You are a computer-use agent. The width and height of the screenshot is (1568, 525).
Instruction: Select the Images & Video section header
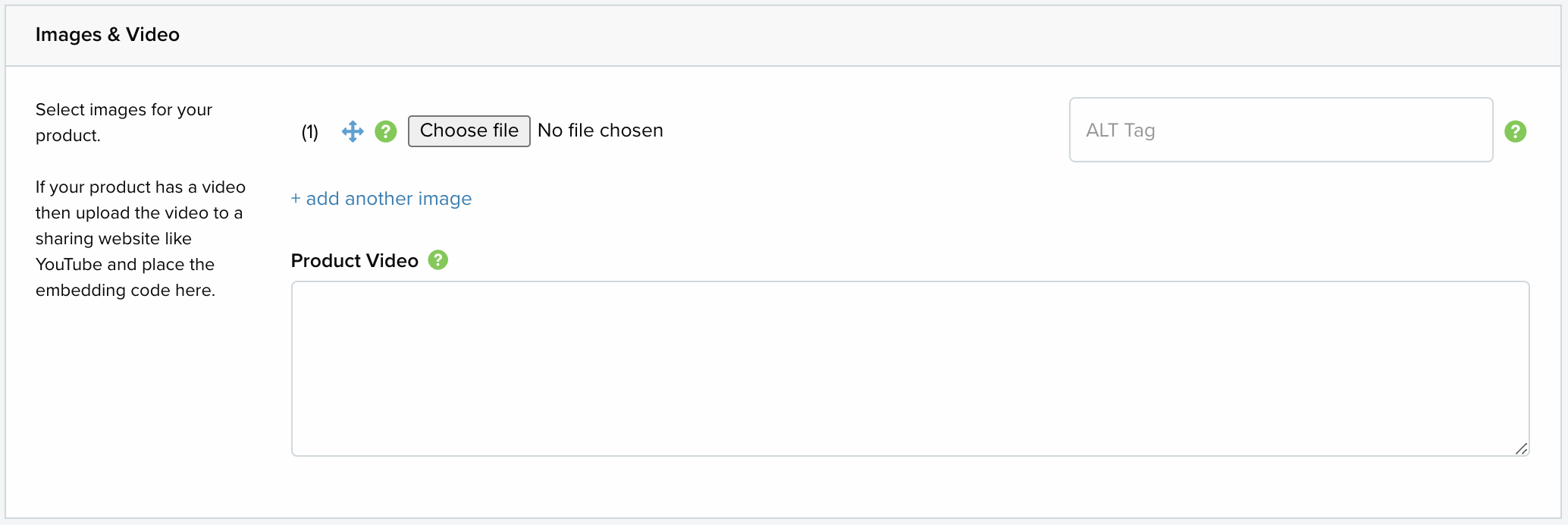click(x=108, y=35)
